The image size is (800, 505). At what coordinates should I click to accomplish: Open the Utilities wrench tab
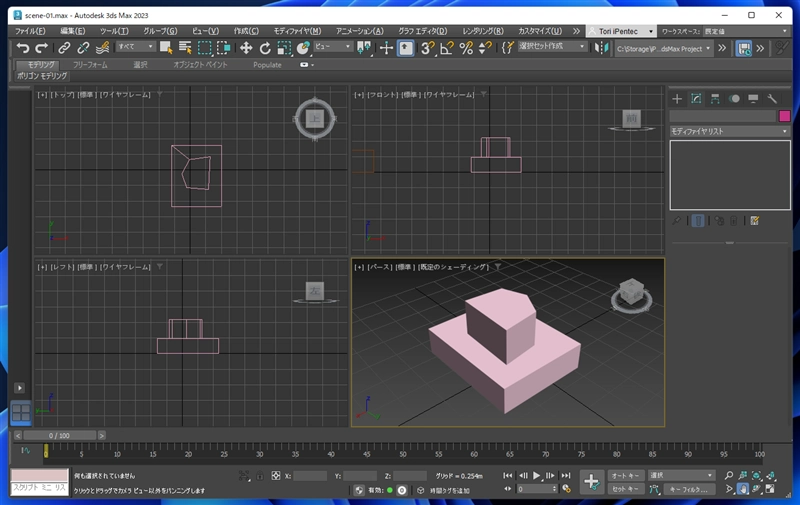(x=772, y=98)
